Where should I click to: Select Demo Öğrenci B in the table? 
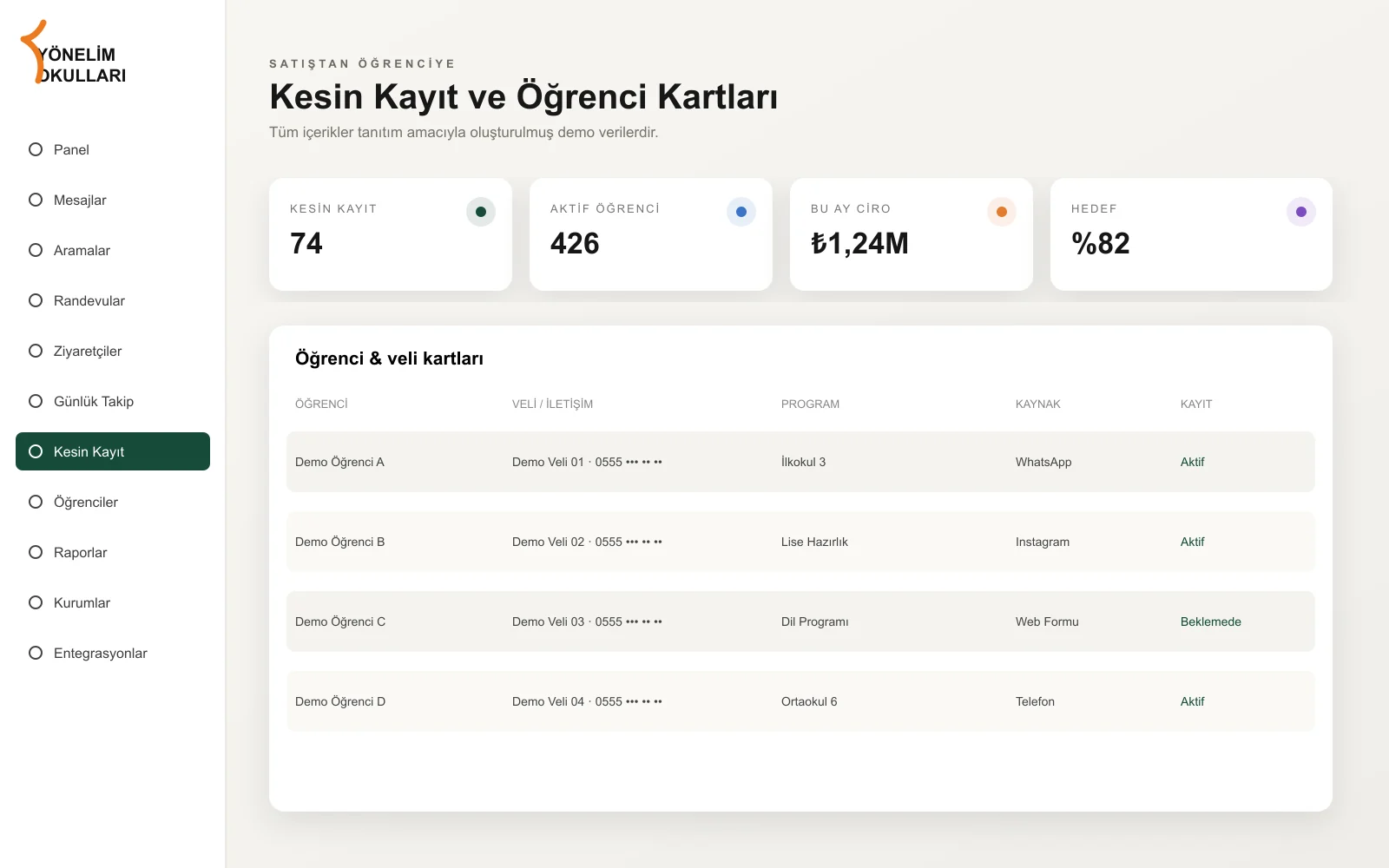click(x=339, y=542)
